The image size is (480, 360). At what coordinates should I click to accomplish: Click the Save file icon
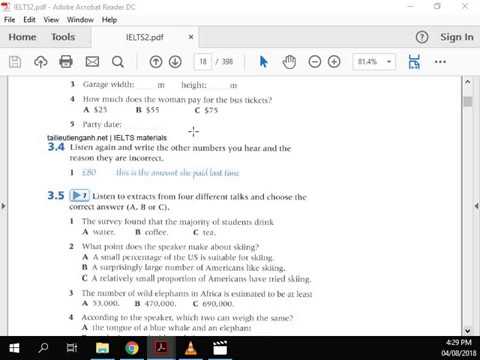pyautogui.click(x=15, y=62)
